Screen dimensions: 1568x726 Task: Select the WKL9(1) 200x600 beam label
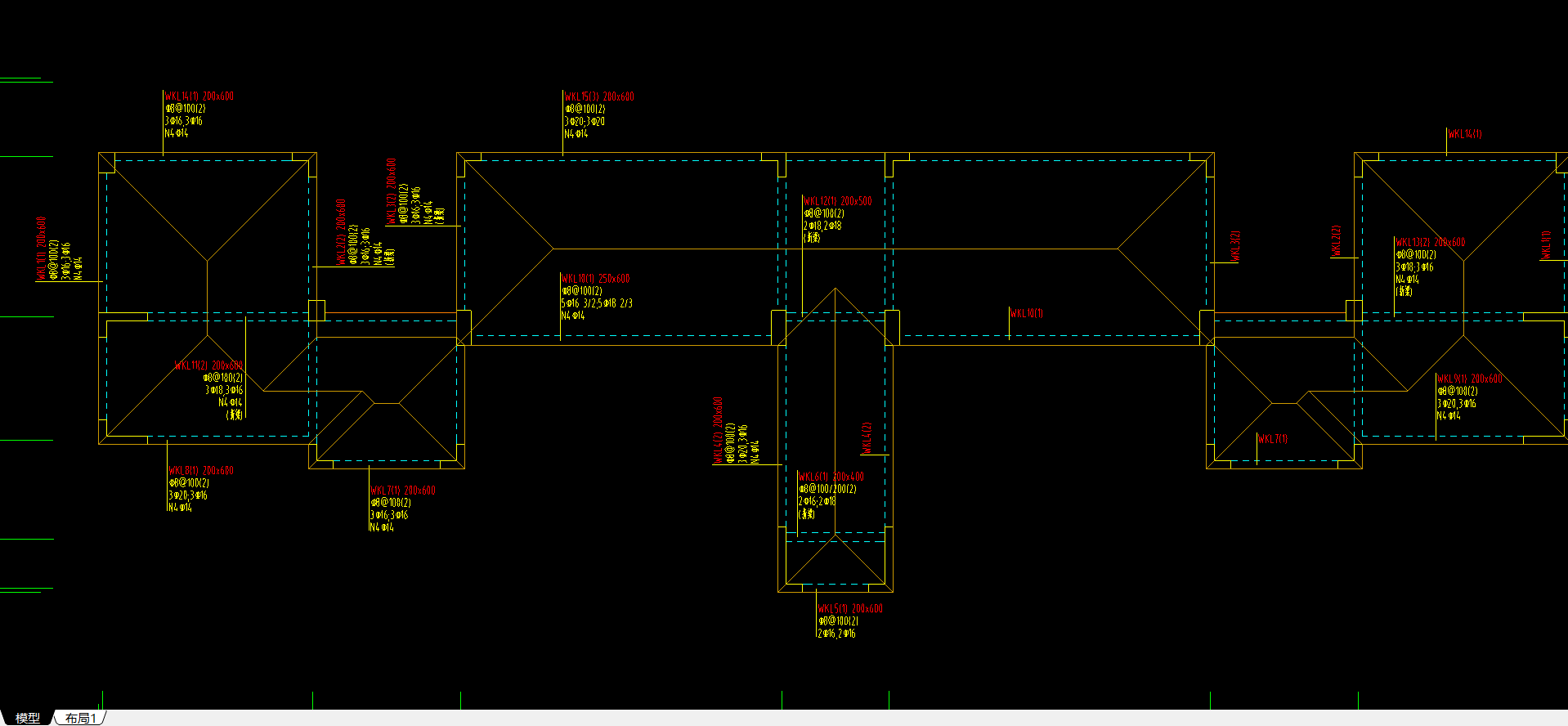1470,379
